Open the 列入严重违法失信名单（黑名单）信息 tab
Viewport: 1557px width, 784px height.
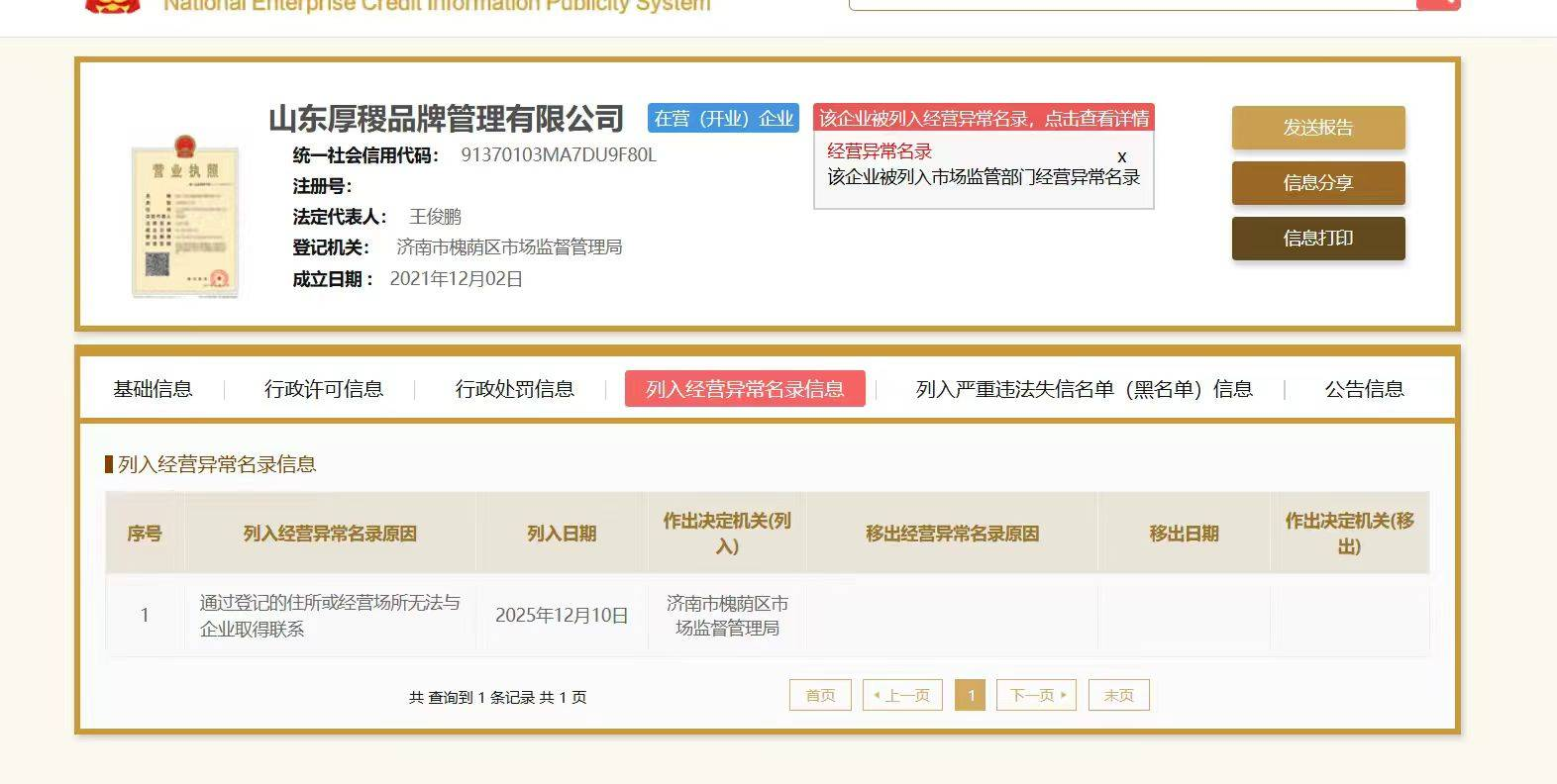(x=1084, y=389)
